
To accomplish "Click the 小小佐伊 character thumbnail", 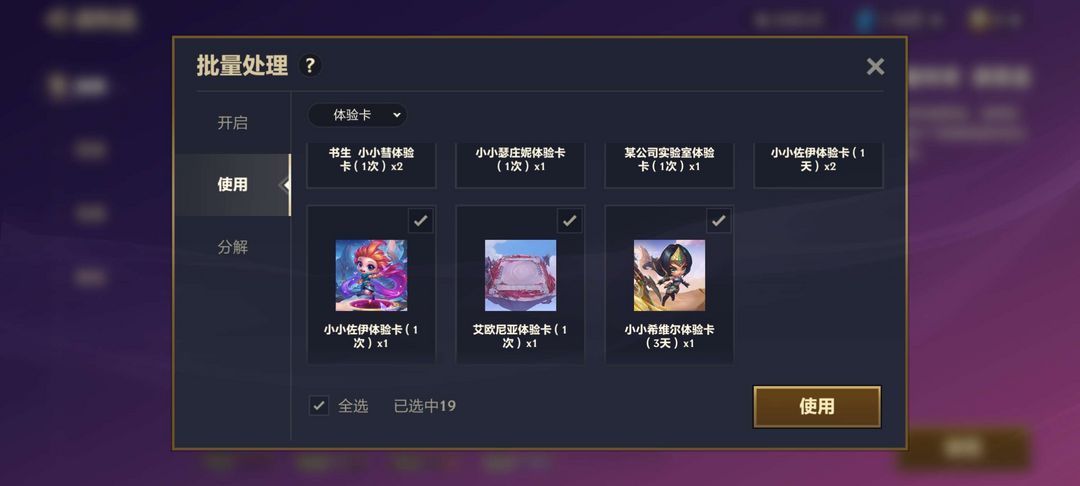I will (x=371, y=275).
